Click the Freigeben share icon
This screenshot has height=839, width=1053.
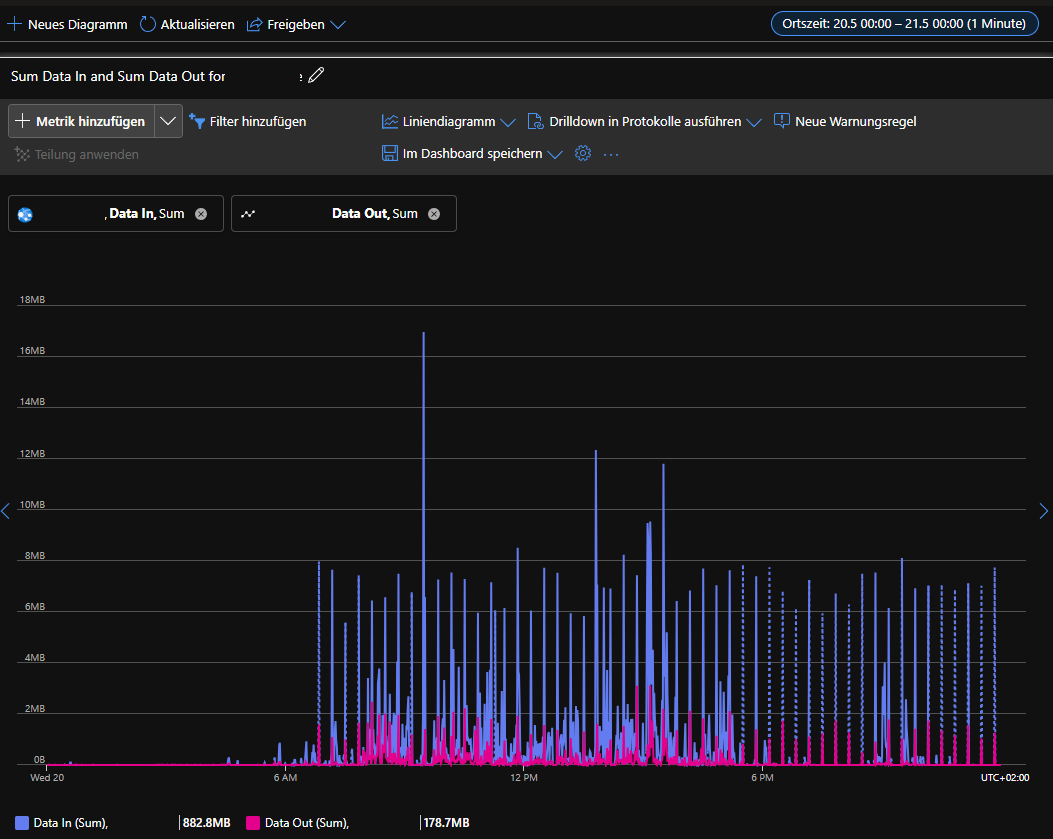(255, 25)
